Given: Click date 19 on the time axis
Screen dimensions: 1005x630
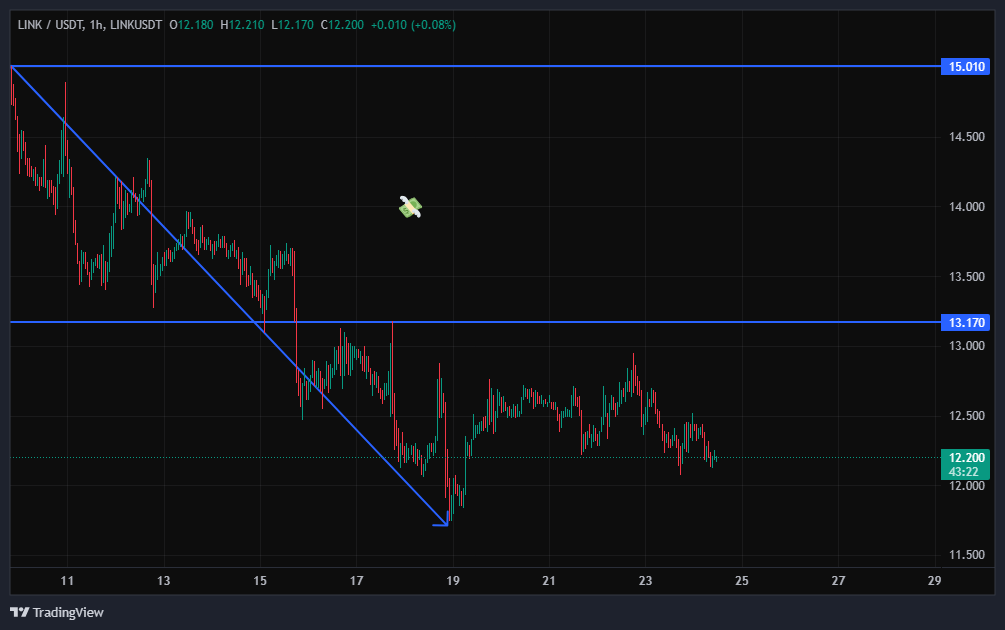Looking at the screenshot, I should (453, 581).
